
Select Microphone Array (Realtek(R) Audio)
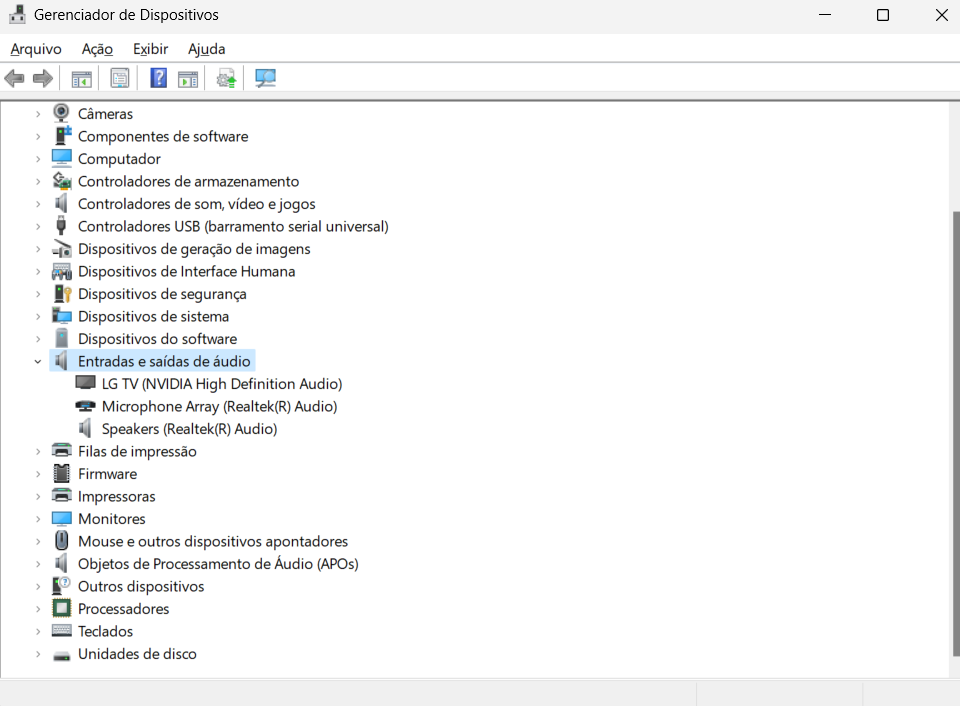pyautogui.click(x=219, y=407)
